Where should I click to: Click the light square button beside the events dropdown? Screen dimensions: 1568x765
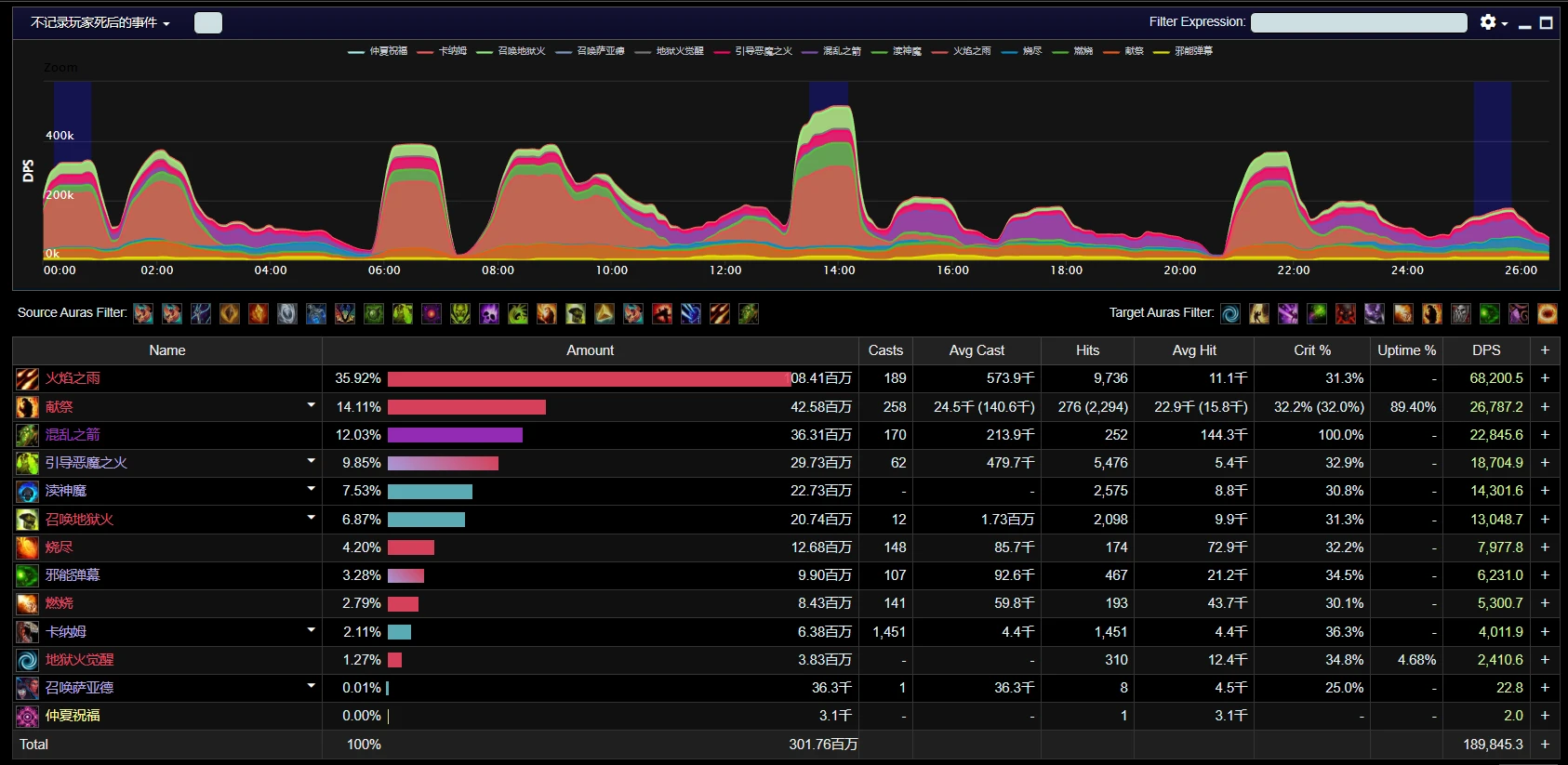click(208, 22)
